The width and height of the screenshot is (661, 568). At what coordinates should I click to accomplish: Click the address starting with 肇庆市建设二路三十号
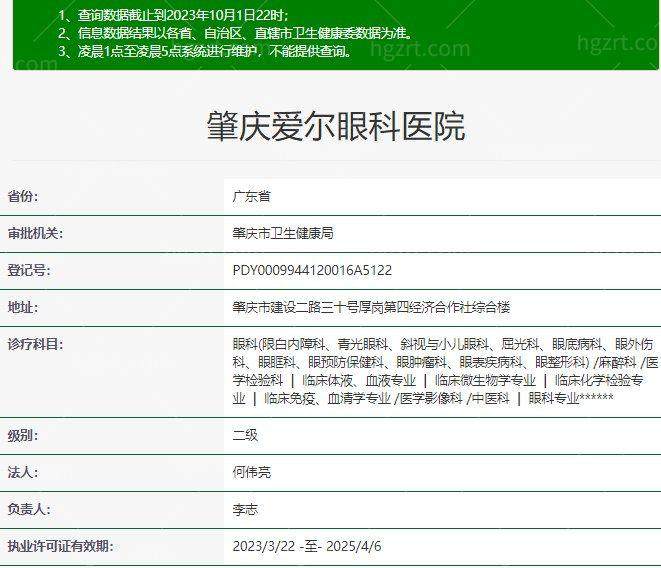coord(371,307)
